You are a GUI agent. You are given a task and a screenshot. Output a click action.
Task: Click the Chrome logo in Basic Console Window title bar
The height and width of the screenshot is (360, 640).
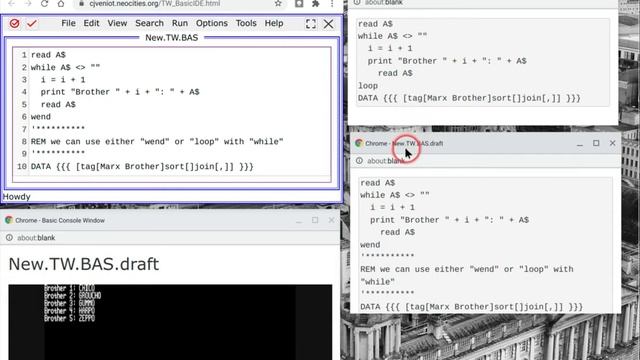click(x=9, y=220)
